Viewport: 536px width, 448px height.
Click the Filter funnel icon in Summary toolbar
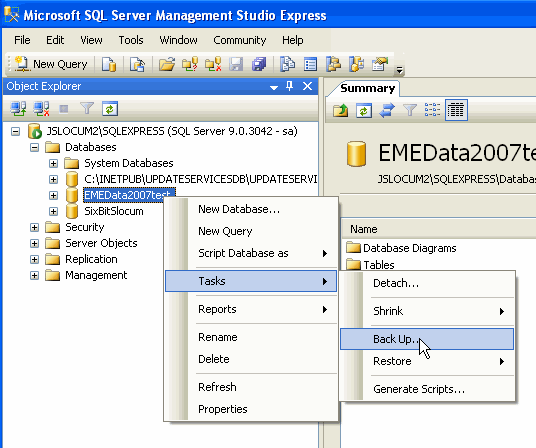click(410, 110)
